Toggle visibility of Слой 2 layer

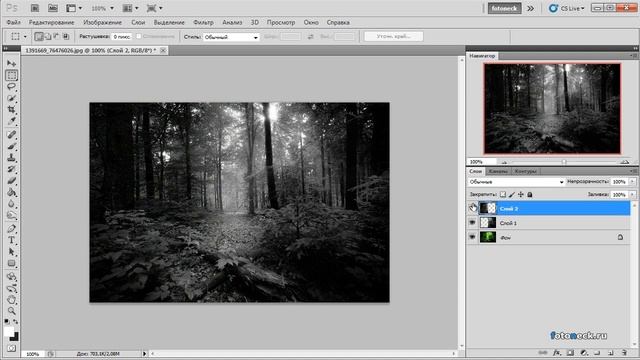click(x=472, y=208)
